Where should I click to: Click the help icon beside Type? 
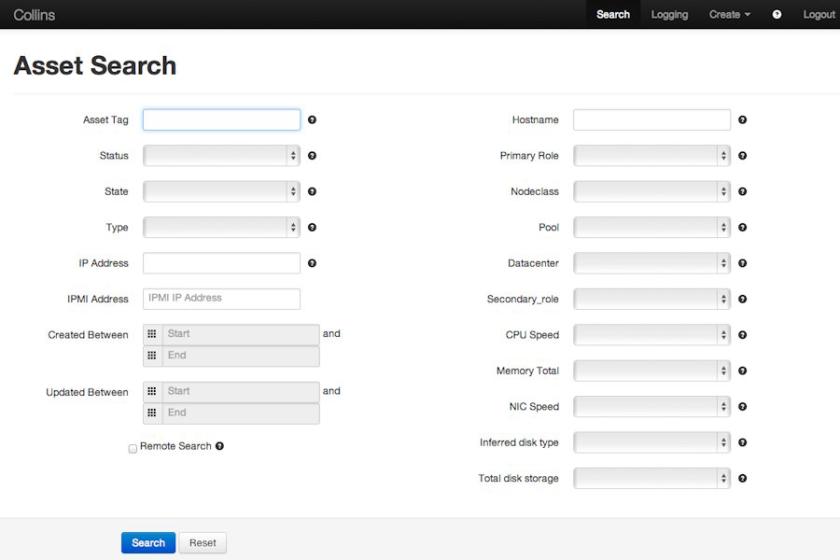point(312,227)
